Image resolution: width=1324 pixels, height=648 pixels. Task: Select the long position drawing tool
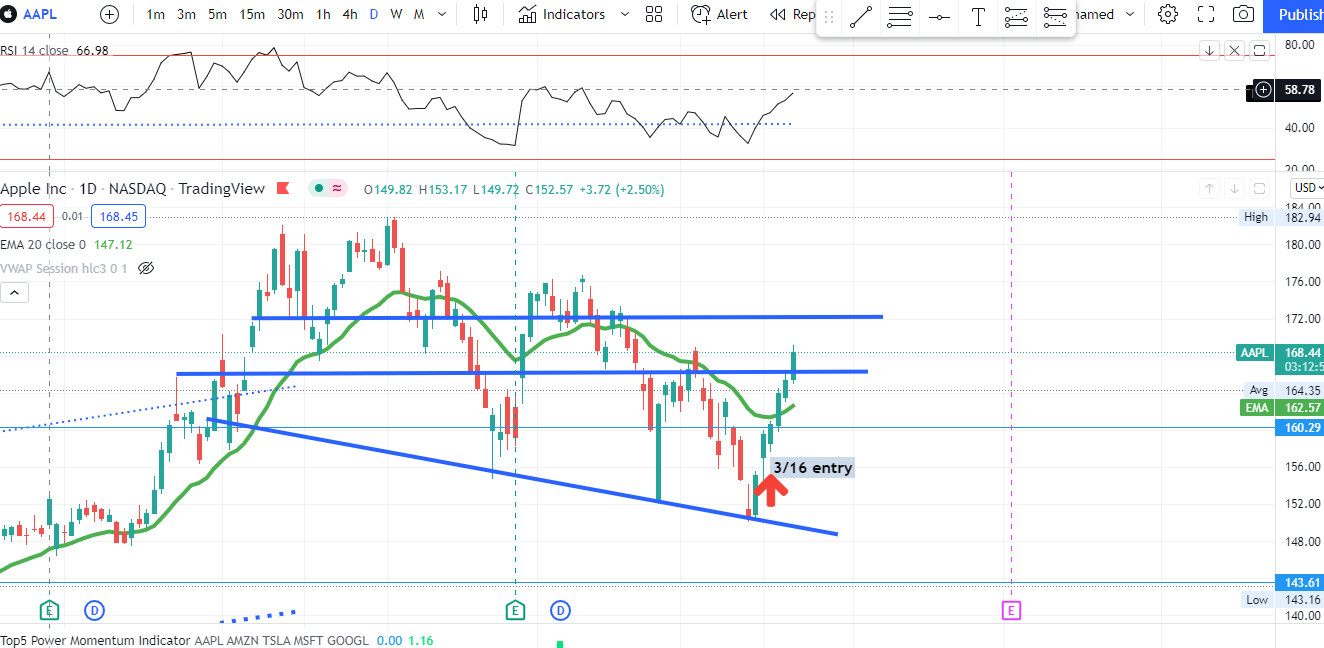(x=1016, y=16)
